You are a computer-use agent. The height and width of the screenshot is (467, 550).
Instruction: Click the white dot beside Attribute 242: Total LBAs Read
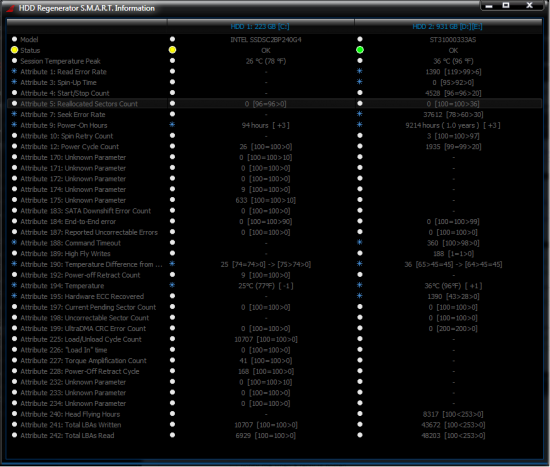pos(14,435)
